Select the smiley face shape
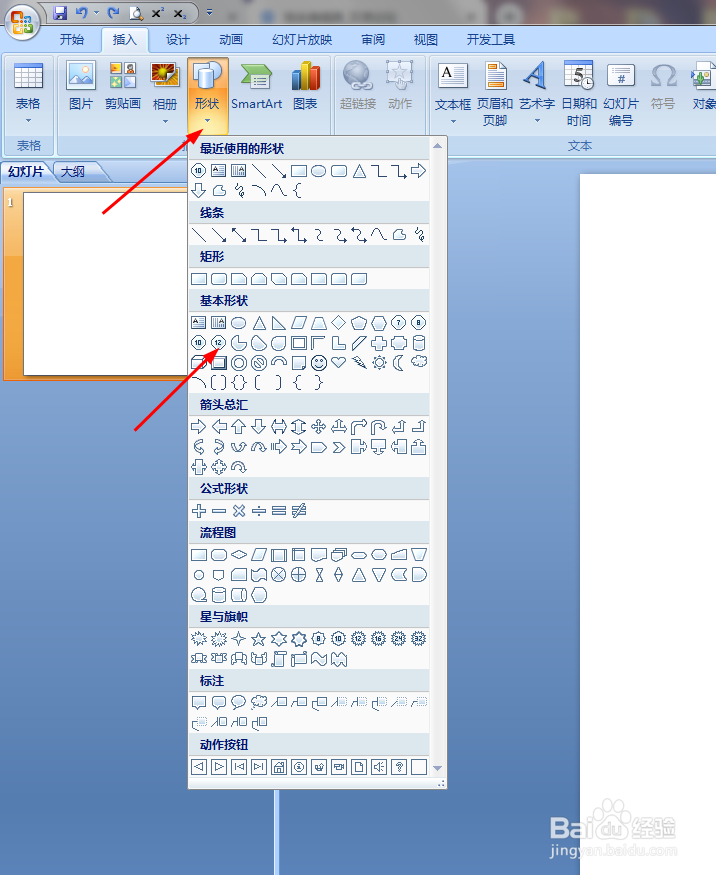Screen dimensions: 716x875 pos(319,363)
